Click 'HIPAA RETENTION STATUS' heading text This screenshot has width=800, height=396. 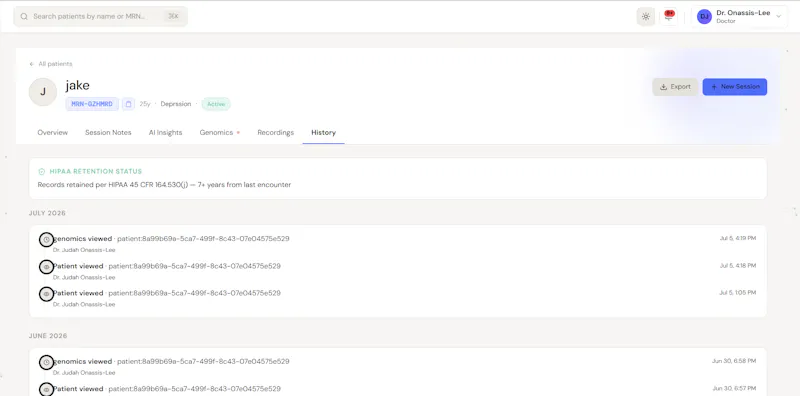[96, 172]
